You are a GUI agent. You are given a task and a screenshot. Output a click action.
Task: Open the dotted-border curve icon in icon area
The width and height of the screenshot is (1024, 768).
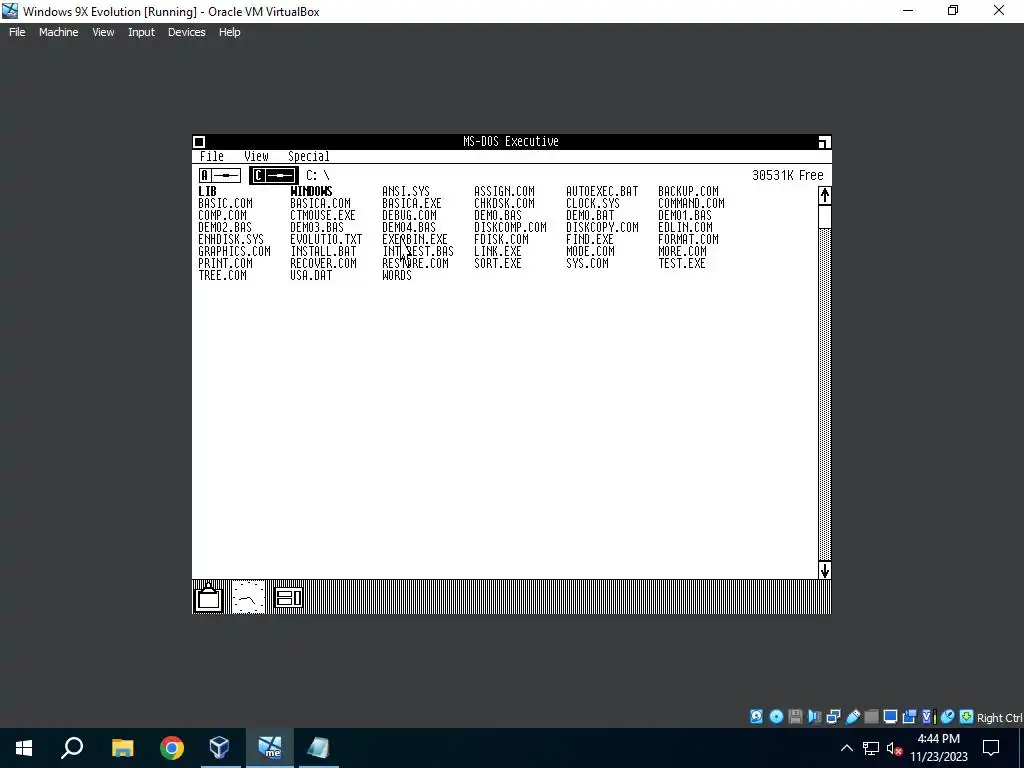(248, 597)
